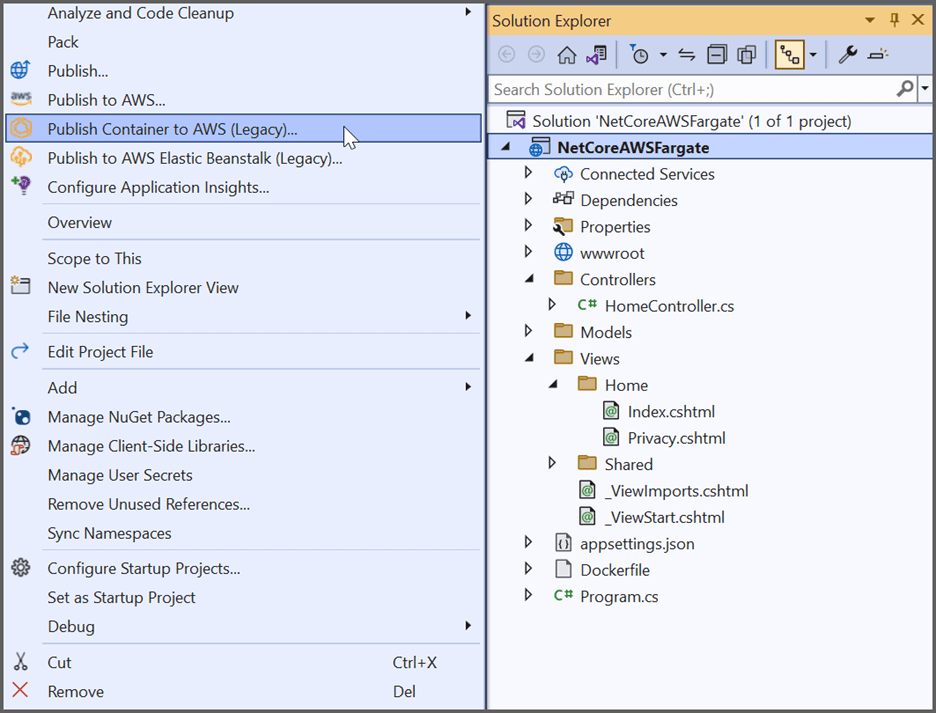Click the Home icon in Solution Explorer
Screen dimensions: 936x713
[566, 55]
